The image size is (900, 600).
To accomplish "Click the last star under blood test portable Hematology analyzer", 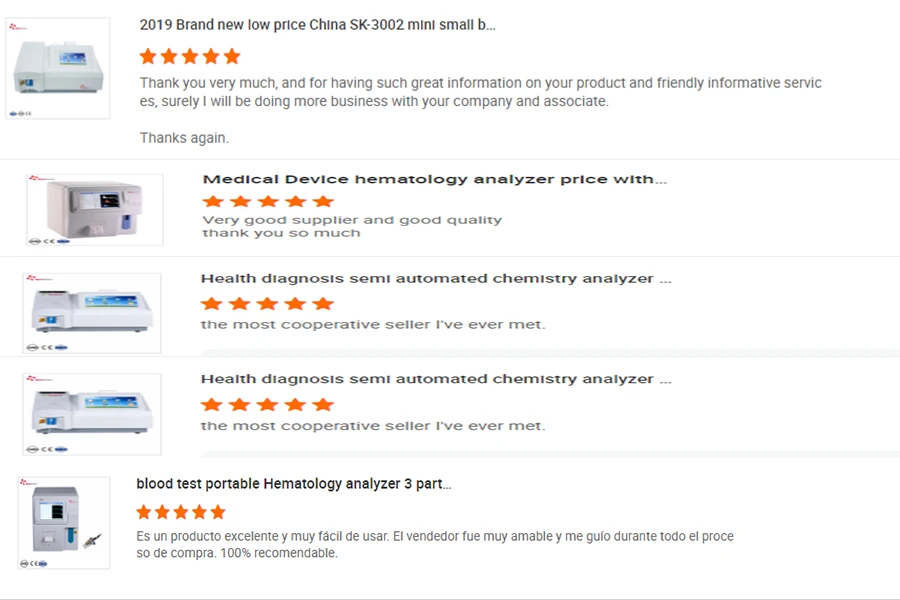I will tap(217, 512).
